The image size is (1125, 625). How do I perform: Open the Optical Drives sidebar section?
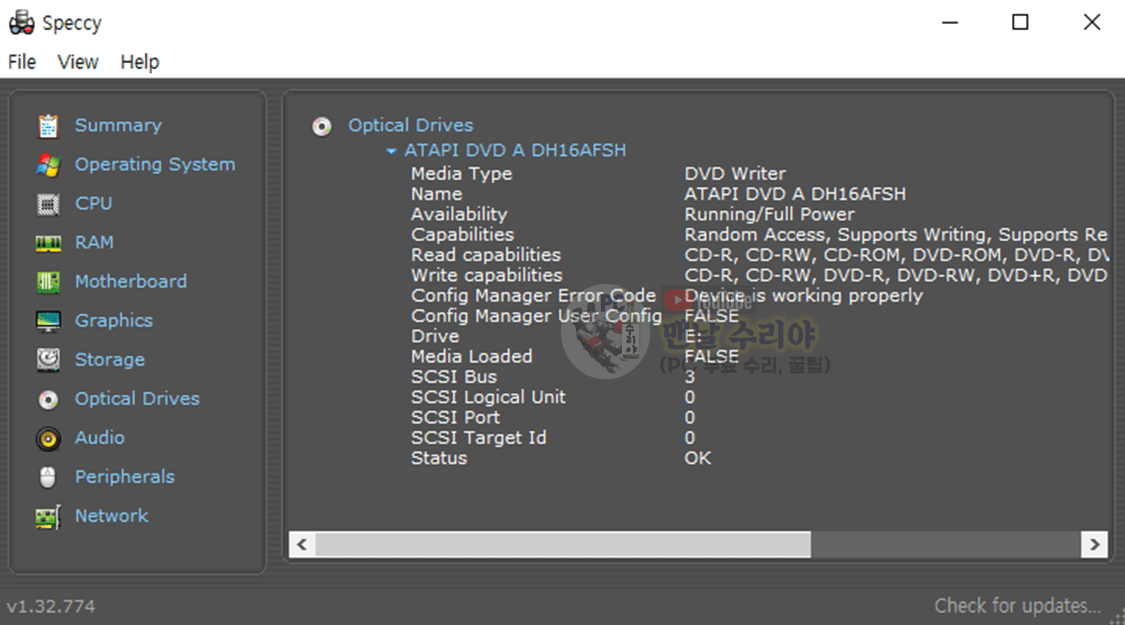[137, 399]
